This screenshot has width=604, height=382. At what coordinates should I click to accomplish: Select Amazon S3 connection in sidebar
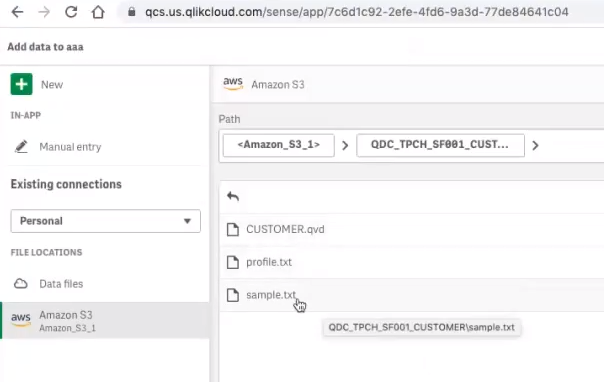tap(106, 320)
